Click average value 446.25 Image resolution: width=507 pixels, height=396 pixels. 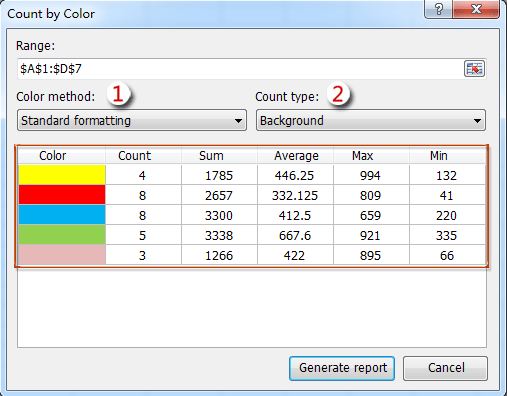294,176
